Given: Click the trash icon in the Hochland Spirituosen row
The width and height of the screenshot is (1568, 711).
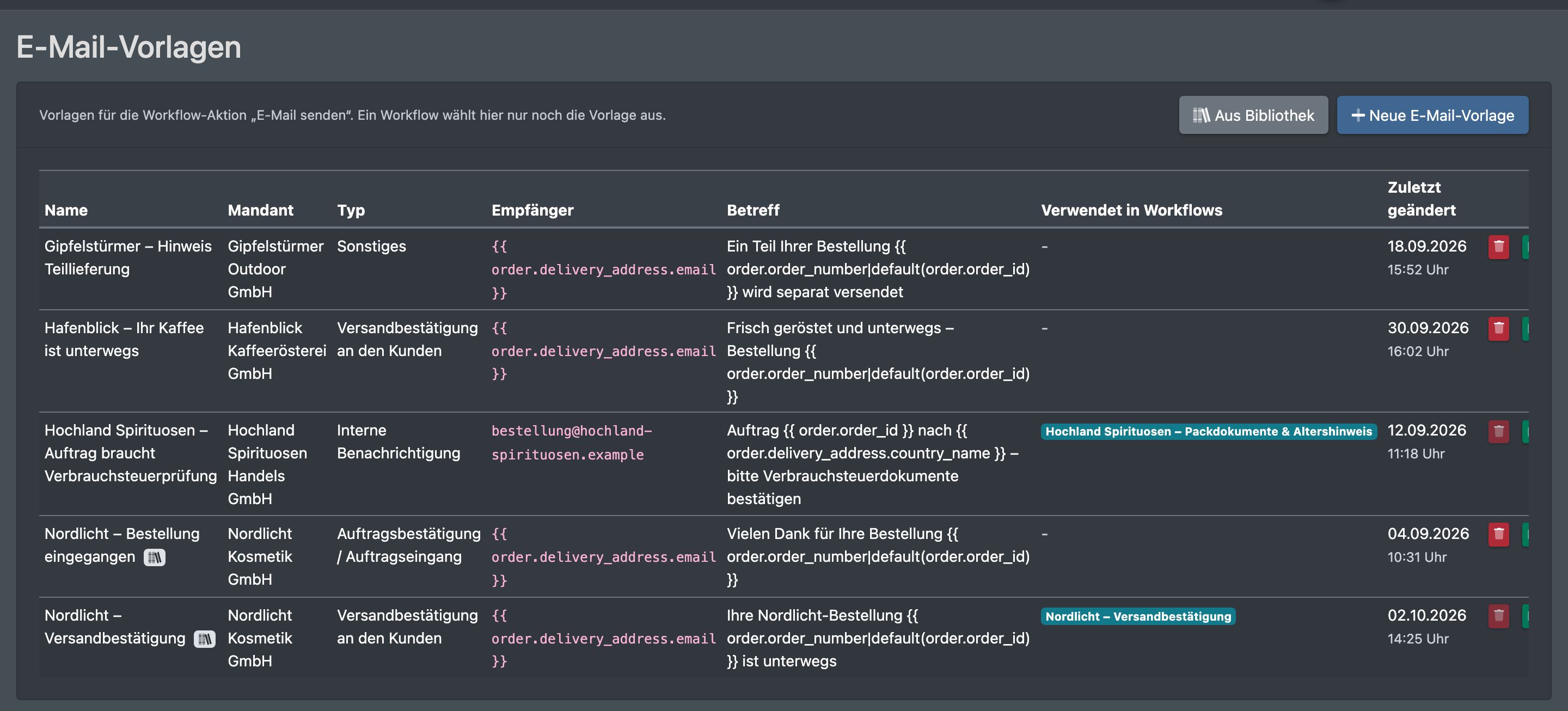Looking at the screenshot, I should [x=1499, y=432].
